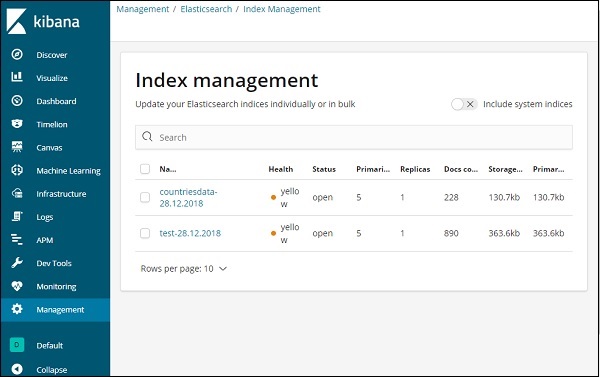Viewport: 600px width, 377px height.
Task: Open Machine Learning via brain icon
Action: tap(17, 170)
